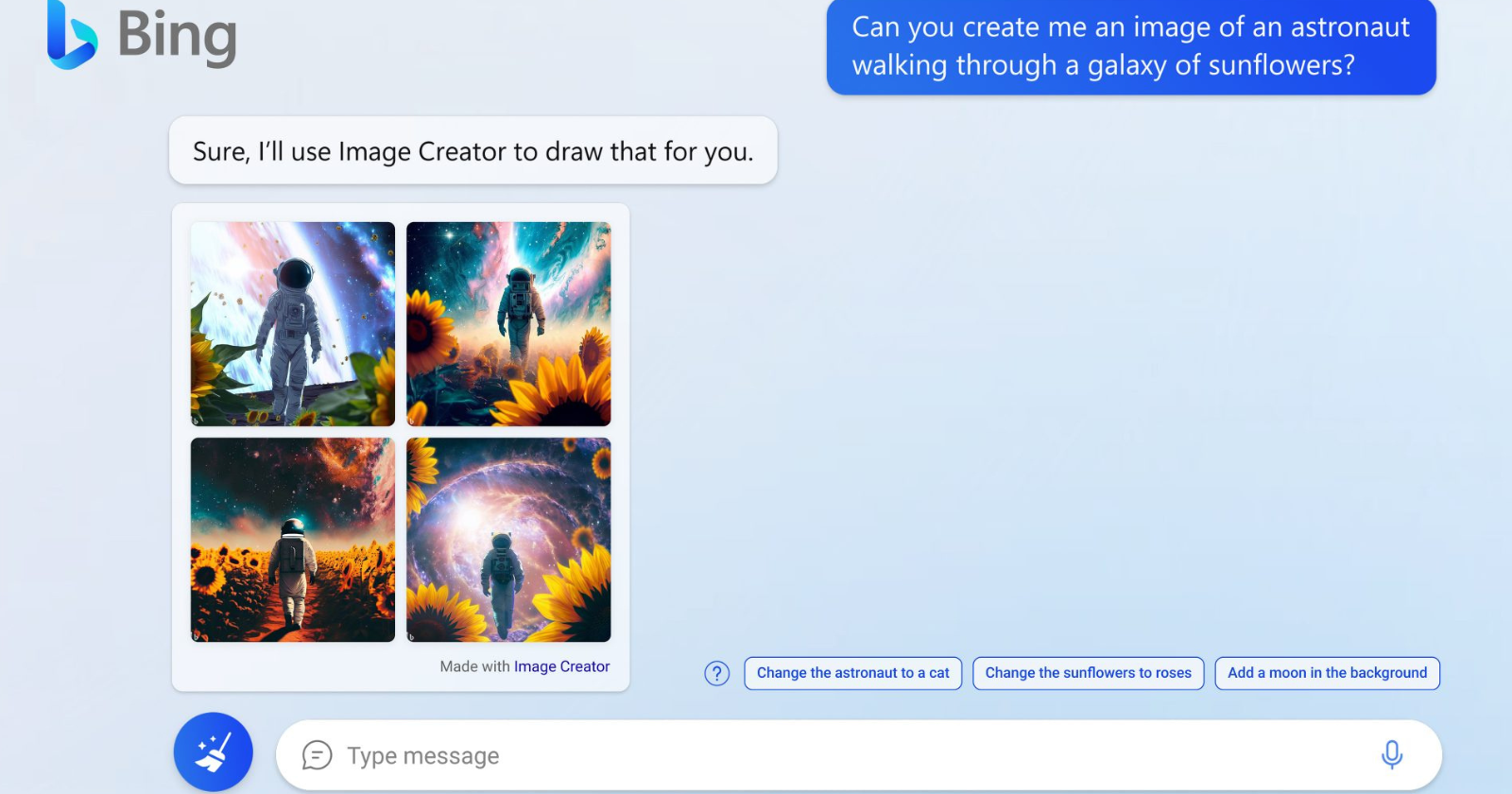The height and width of the screenshot is (794, 1512).
Task: Open the Image Creator link
Action: click(x=561, y=666)
